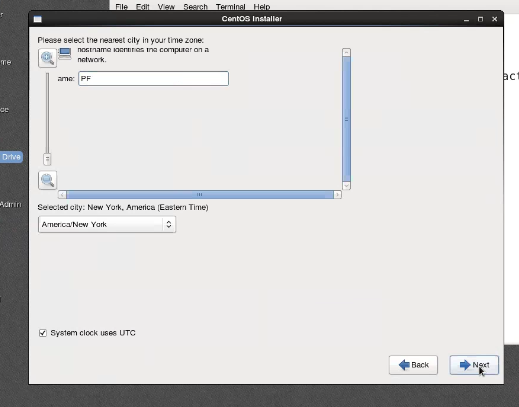Click the computer hostname icon

[65, 54]
